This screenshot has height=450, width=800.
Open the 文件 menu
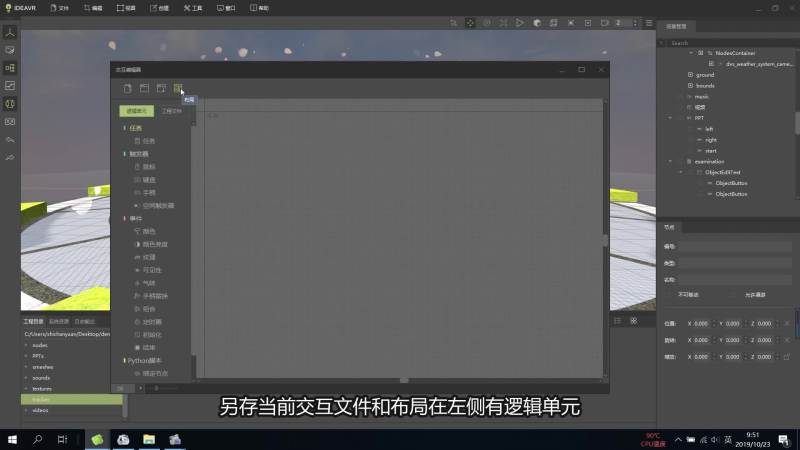tap(60, 8)
